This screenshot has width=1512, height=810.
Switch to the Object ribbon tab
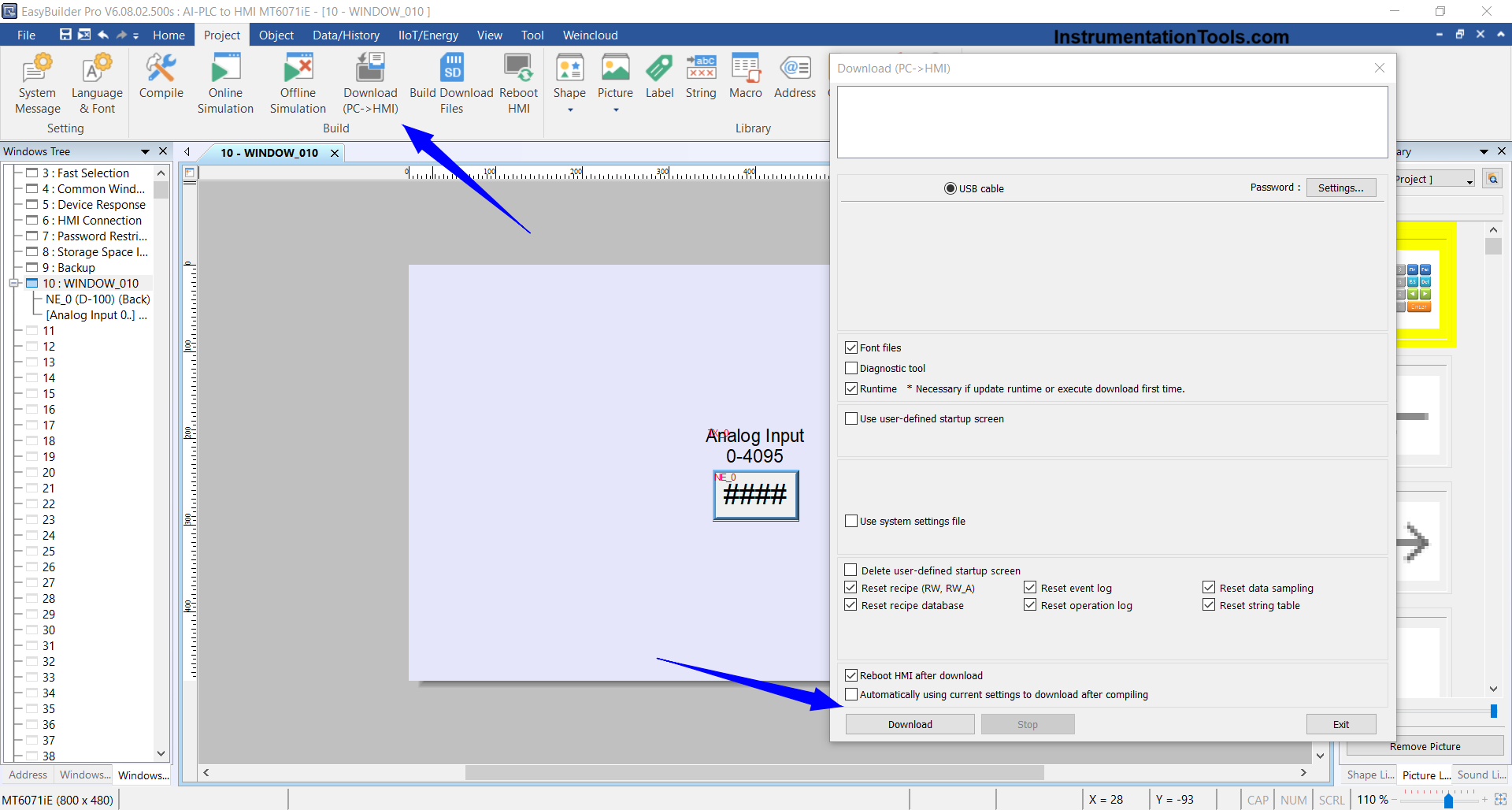click(276, 35)
